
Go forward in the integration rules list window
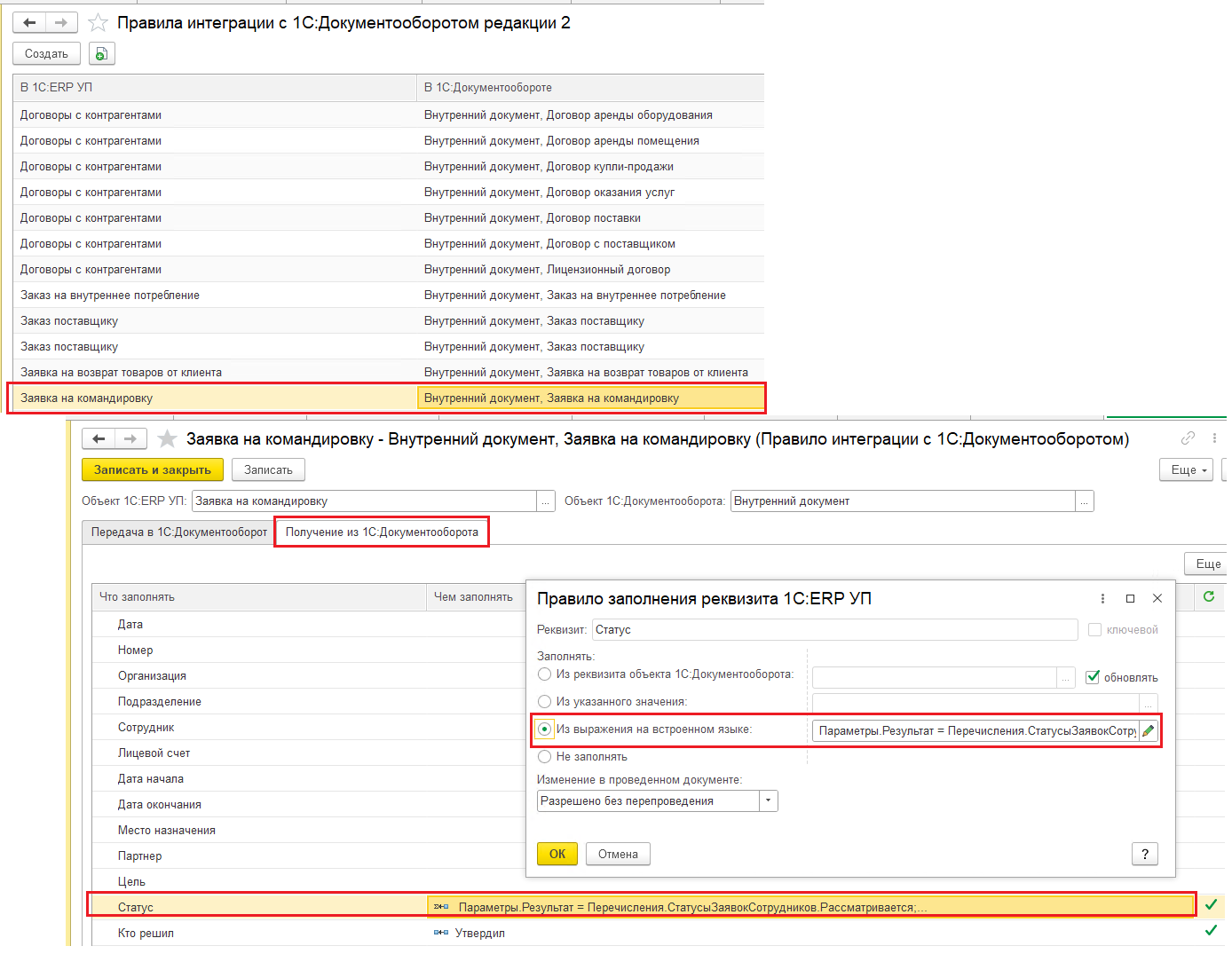(x=61, y=22)
